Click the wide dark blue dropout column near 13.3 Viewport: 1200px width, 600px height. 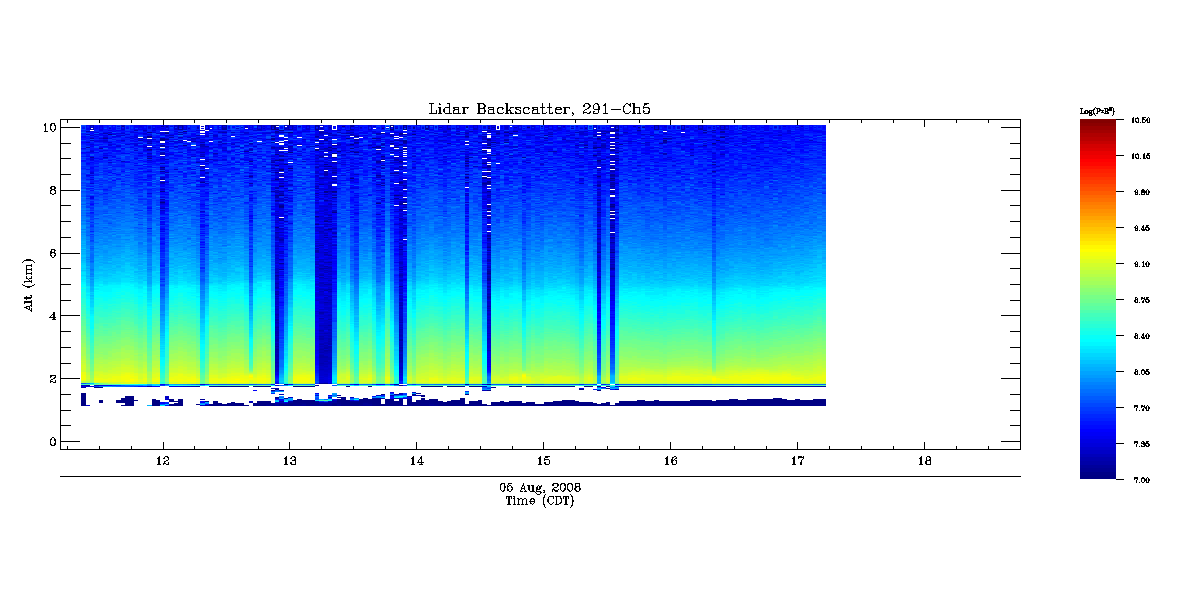coord(323,255)
